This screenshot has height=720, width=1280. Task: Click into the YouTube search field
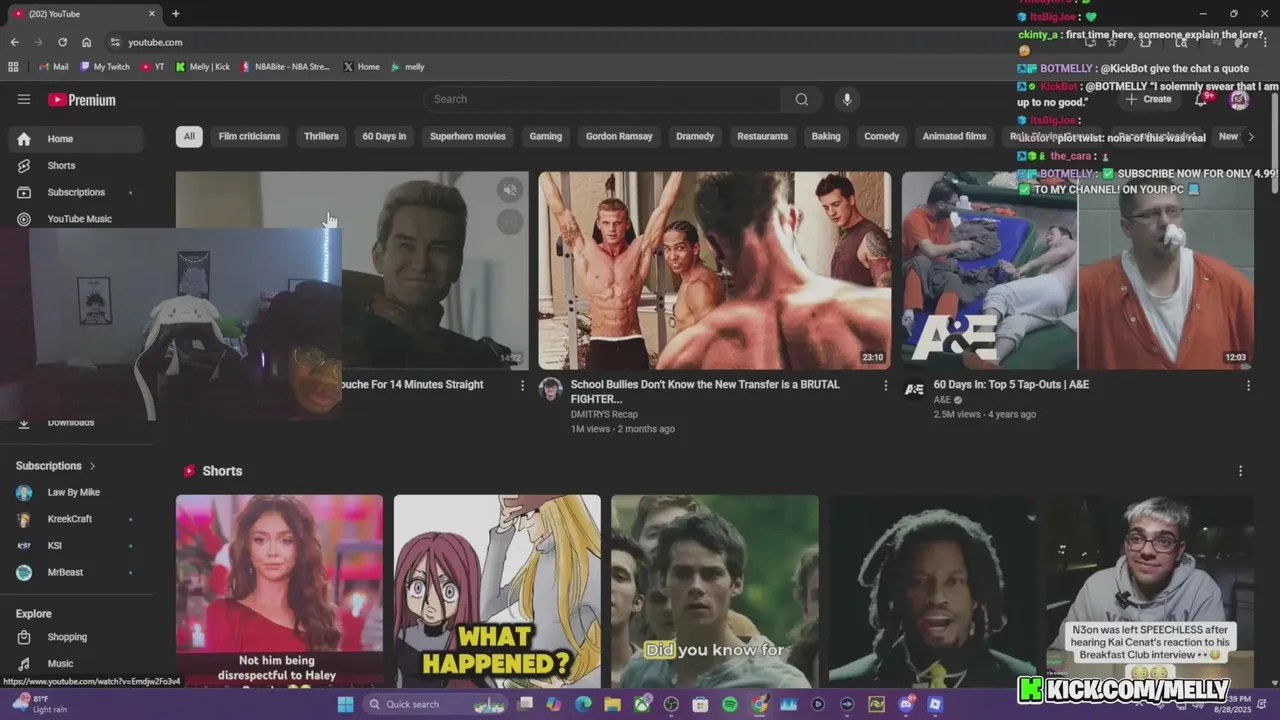coord(604,99)
